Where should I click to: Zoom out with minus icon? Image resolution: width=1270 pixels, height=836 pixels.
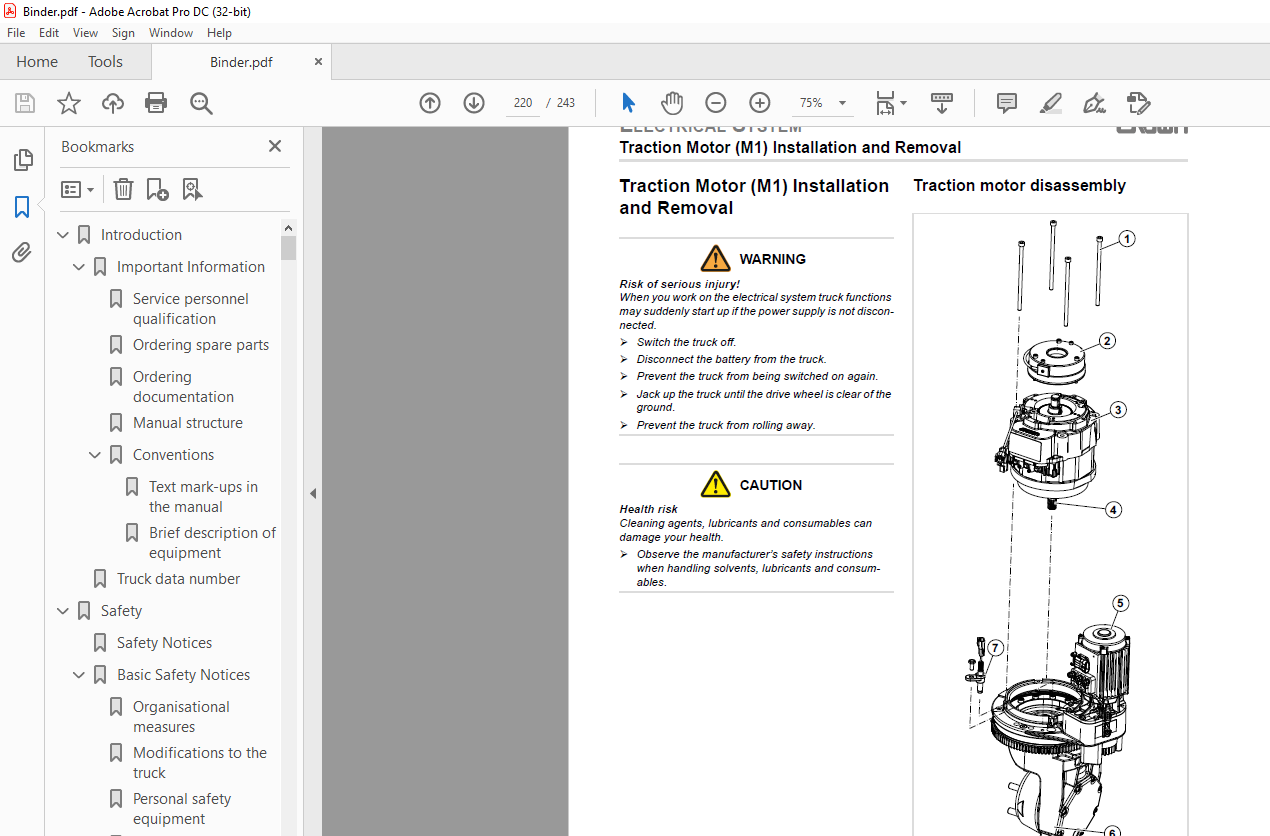[716, 103]
